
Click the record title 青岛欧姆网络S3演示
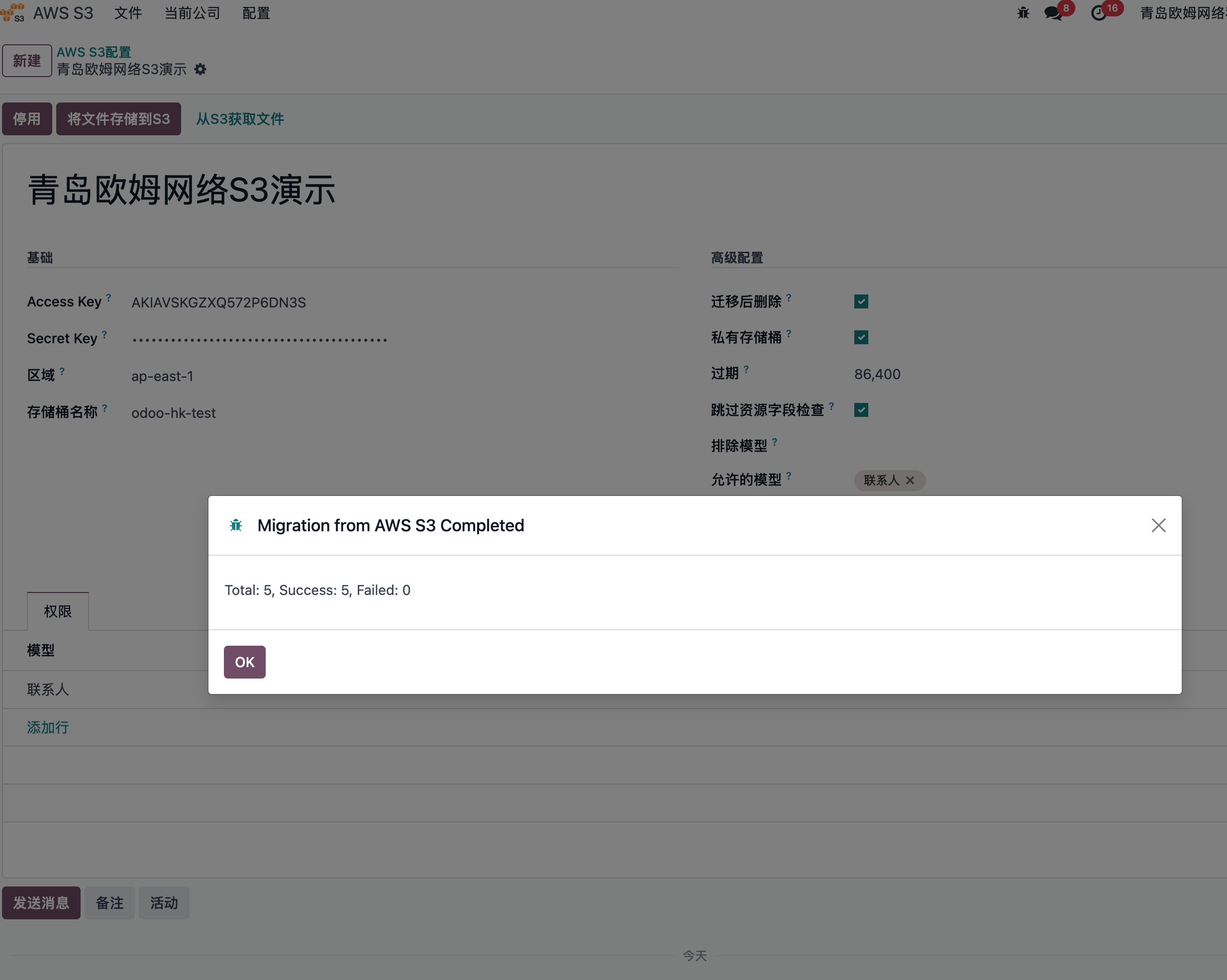coord(182,190)
